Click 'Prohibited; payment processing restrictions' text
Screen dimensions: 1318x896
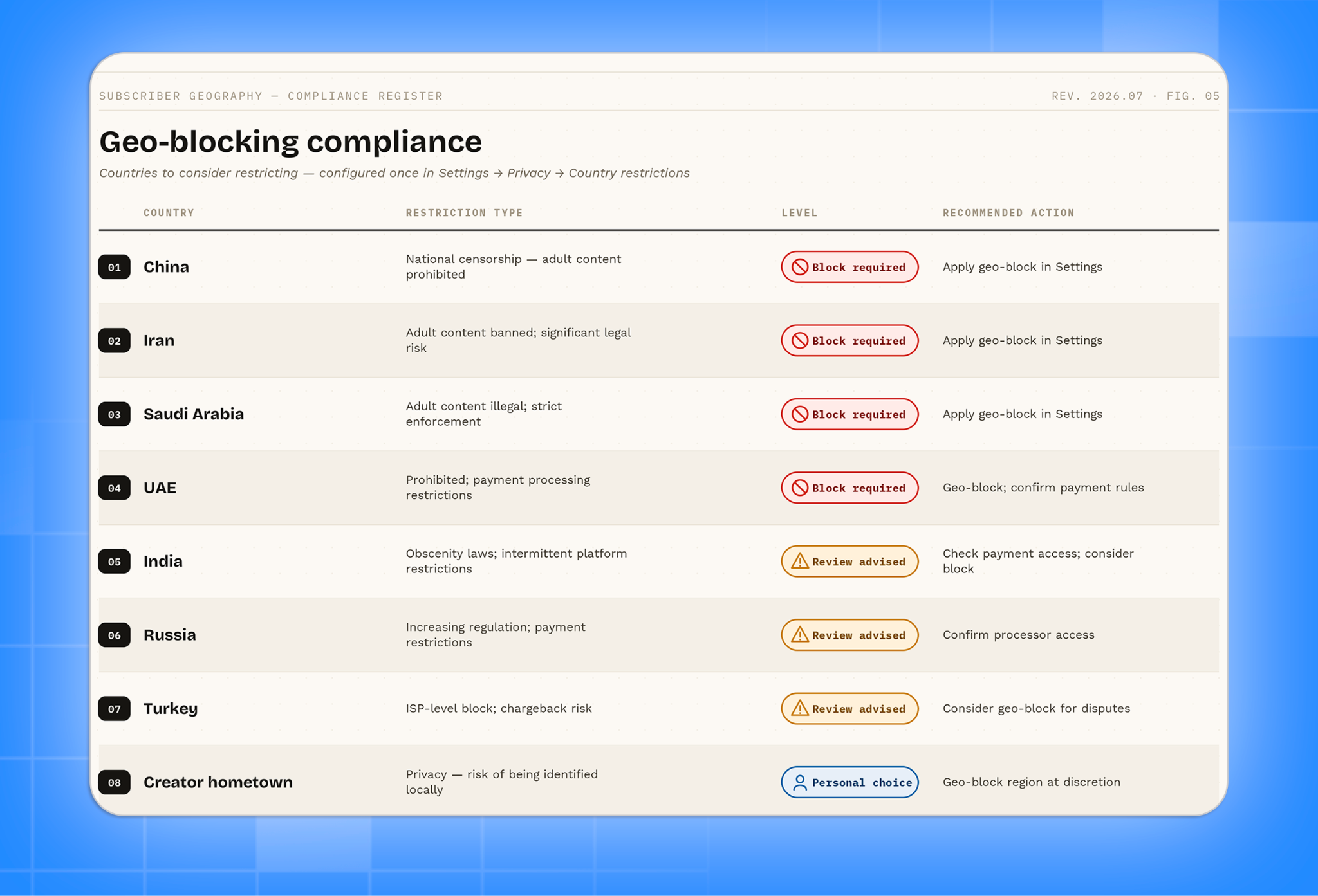tap(497, 488)
